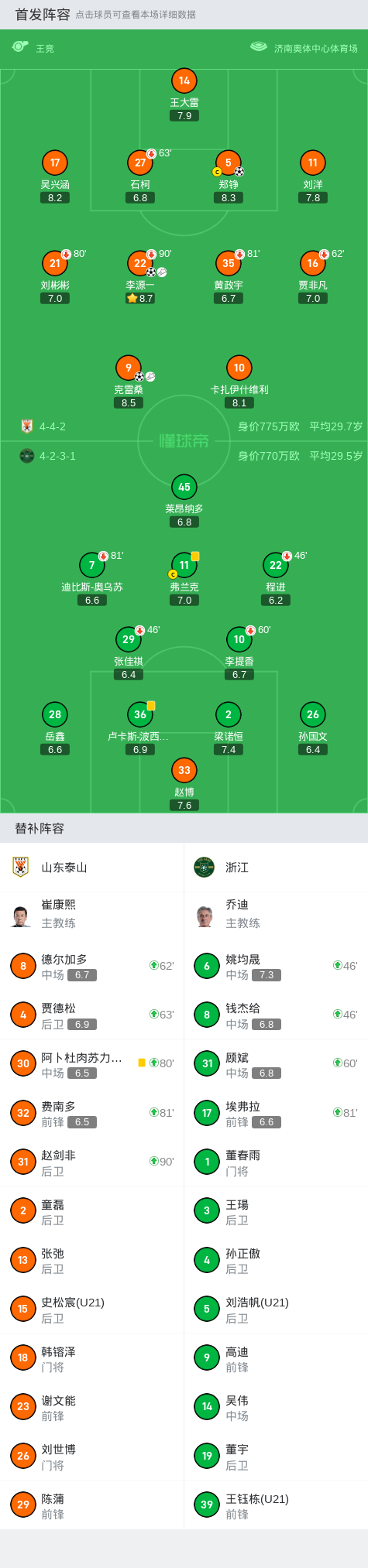
Task: Click the 4-4-2 formation label
Action: point(53,426)
